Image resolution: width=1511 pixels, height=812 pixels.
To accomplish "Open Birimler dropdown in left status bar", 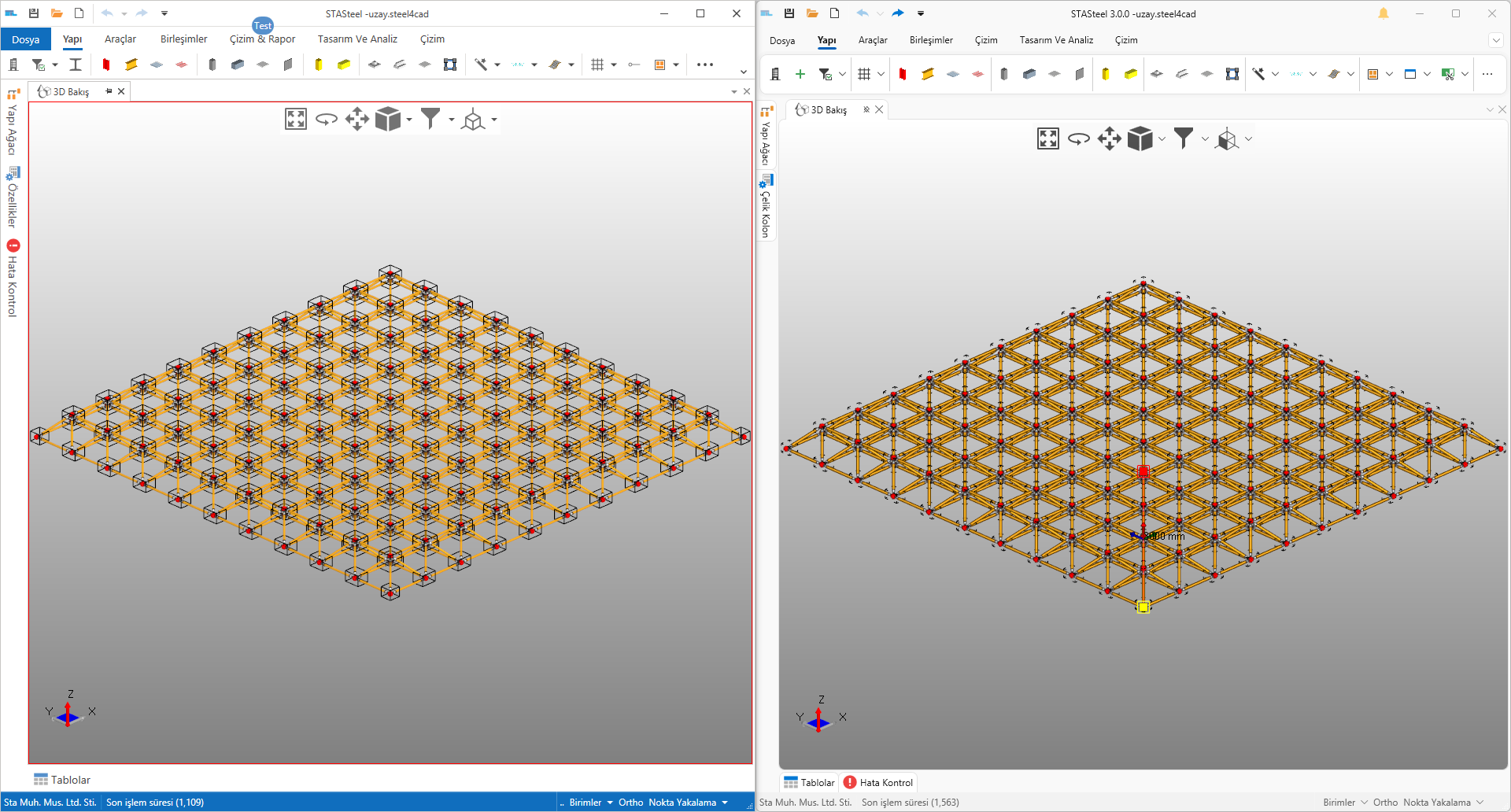I will click(x=590, y=803).
